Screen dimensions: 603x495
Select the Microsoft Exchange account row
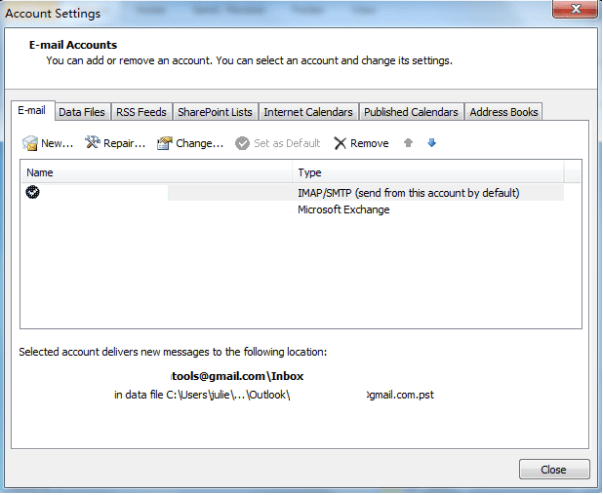(x=293, y=210)
